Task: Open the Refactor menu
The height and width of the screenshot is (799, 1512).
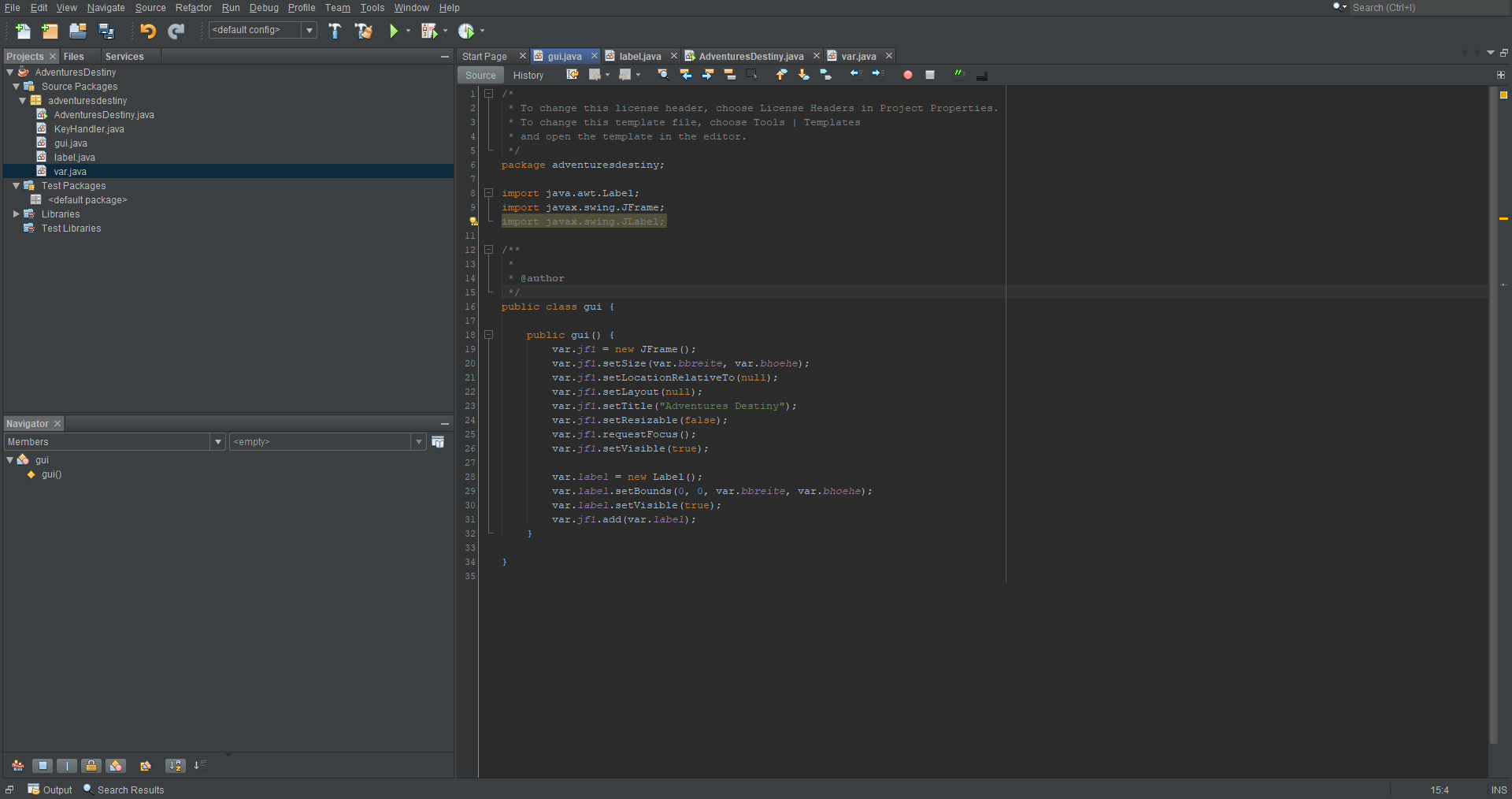Action: tap(193, 7)
